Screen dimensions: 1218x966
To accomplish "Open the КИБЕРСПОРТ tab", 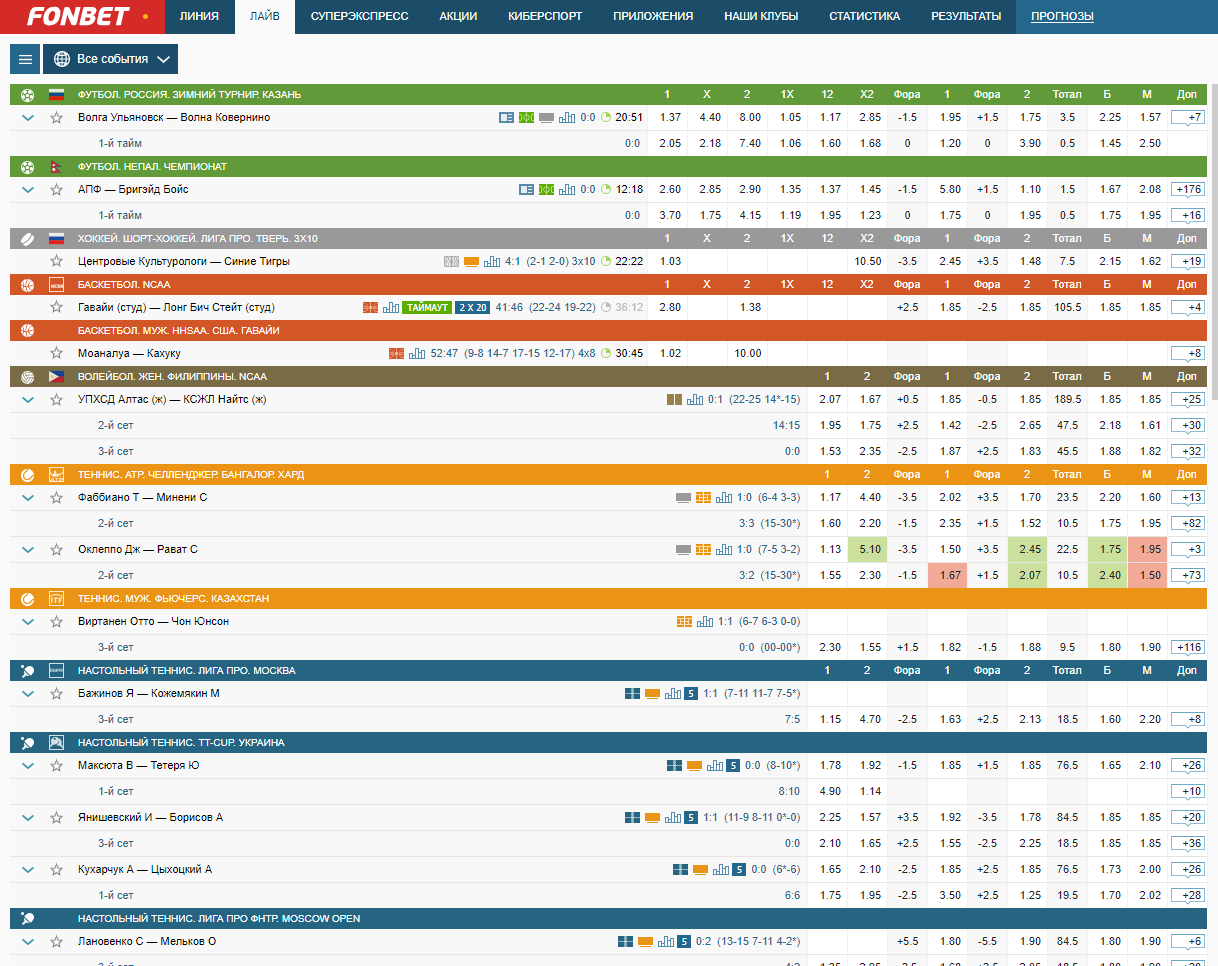I will point(545,16).
